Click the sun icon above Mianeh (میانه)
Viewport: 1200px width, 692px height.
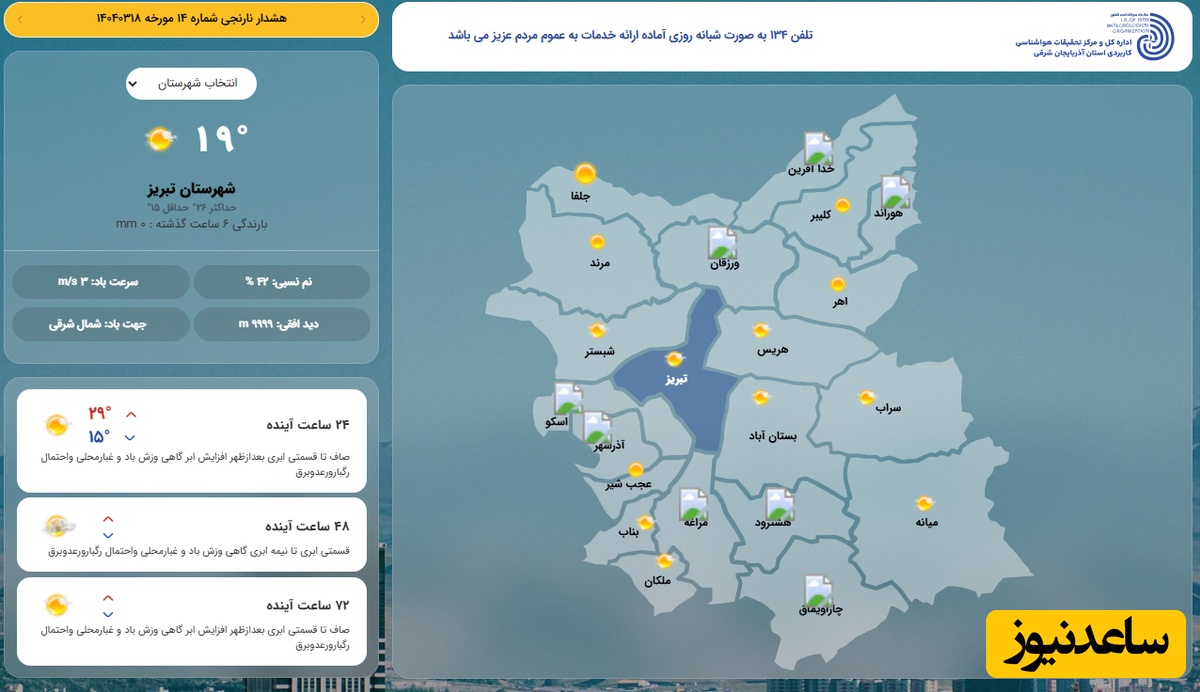pyautogui.click(x=925, y=503)
